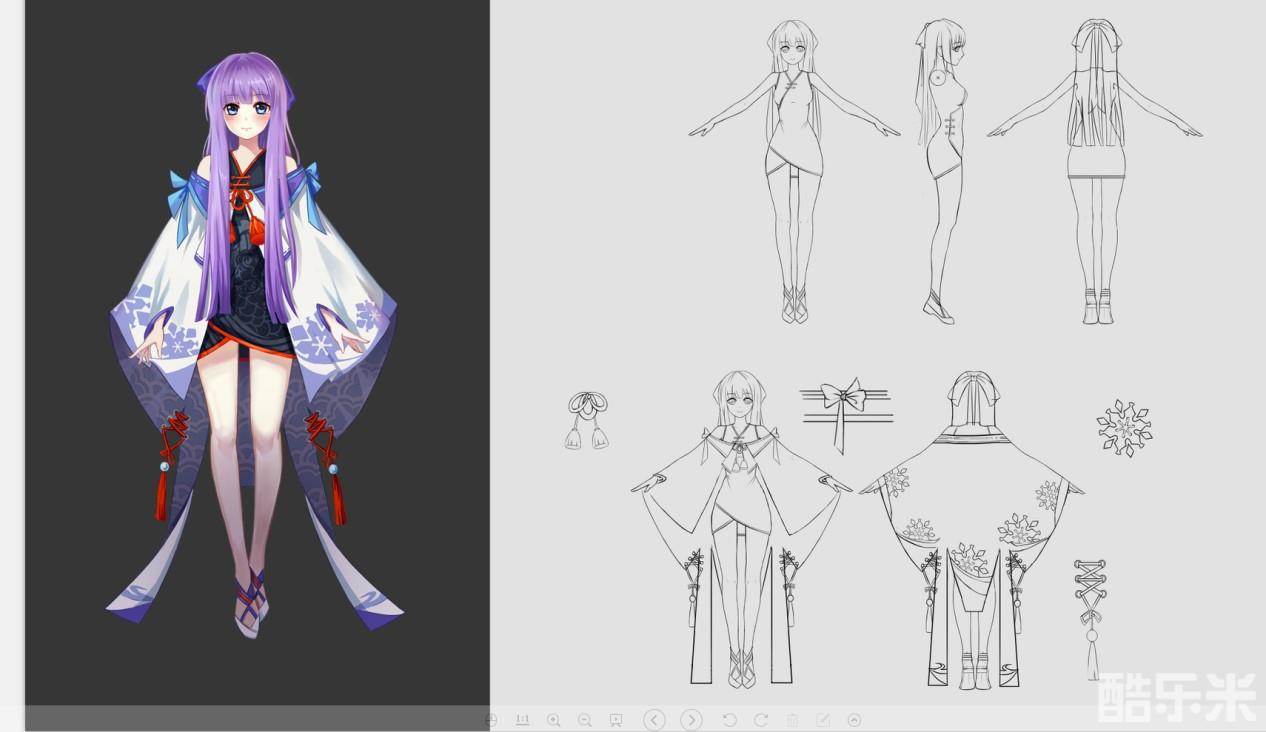This screenshot has height=732, width=1266.
Task: Expand more options with the up-chevron circle
Action: point(854,720)
